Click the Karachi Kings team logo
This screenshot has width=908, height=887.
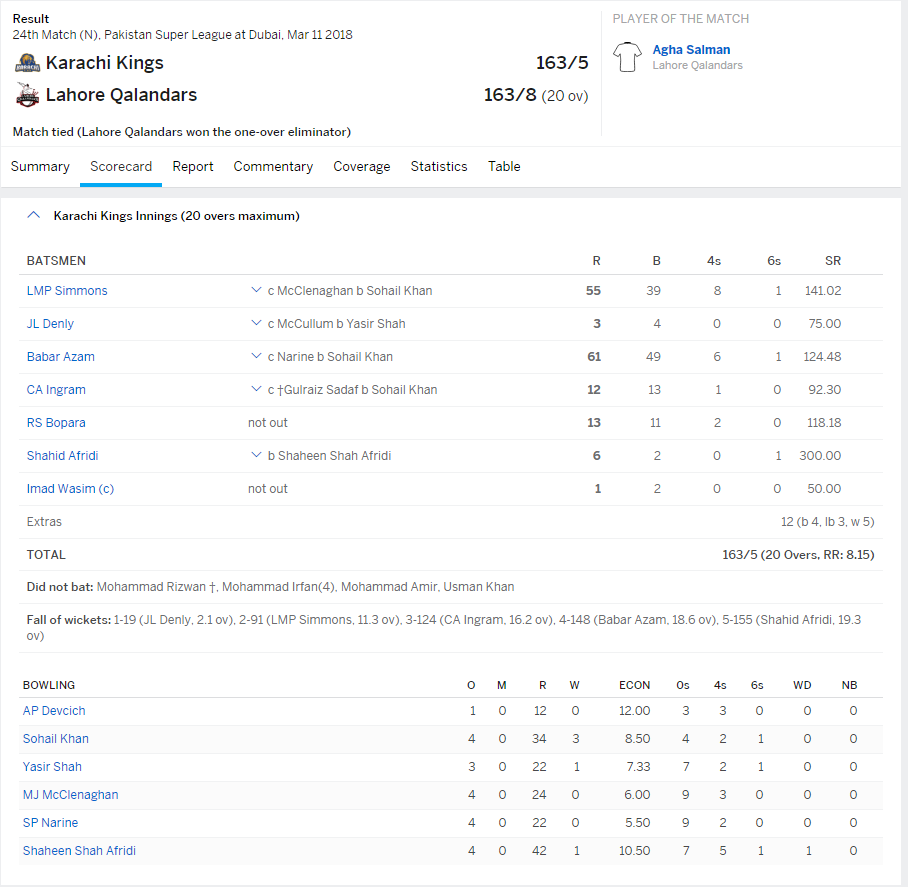tap(27, 64)
